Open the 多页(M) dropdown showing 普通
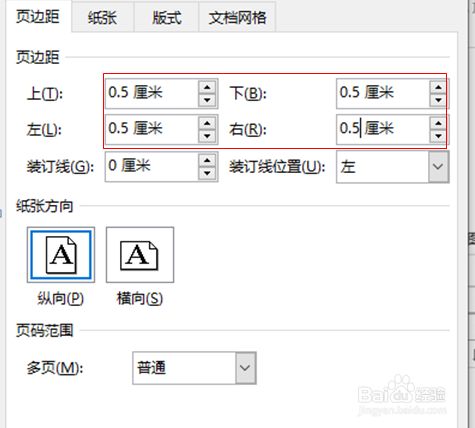The image size is (475, 428). (x=194, y=368)
